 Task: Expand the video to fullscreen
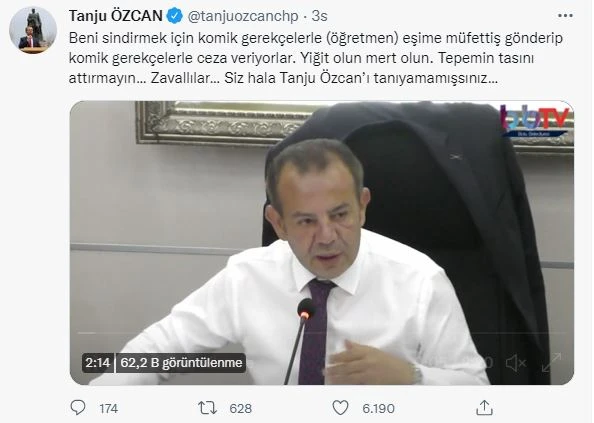pos(551,362)
